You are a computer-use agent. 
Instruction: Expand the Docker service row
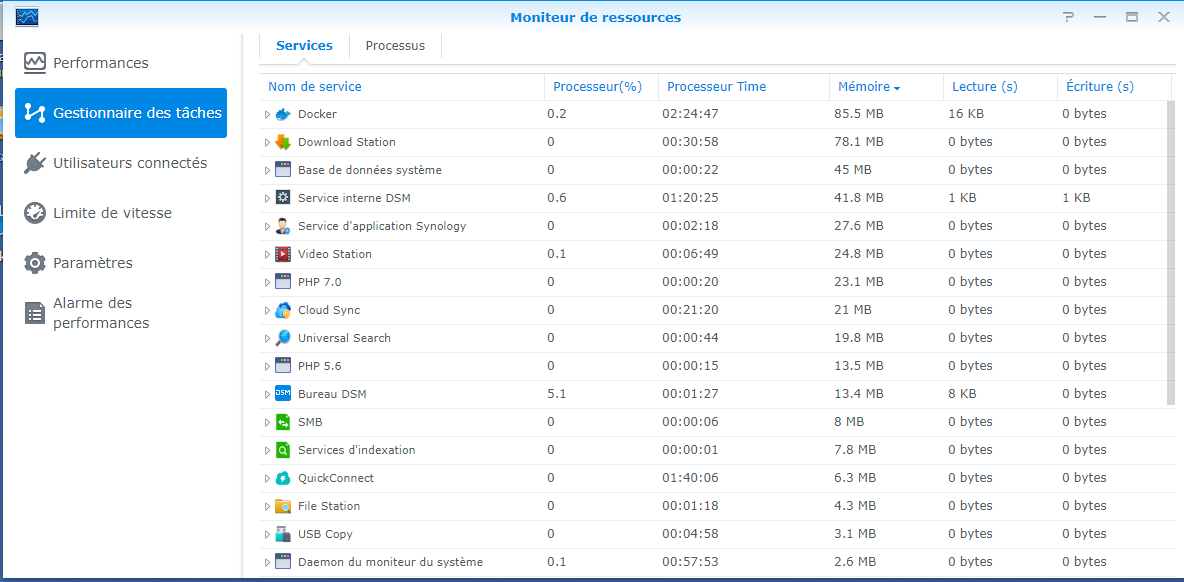point(267,114)
